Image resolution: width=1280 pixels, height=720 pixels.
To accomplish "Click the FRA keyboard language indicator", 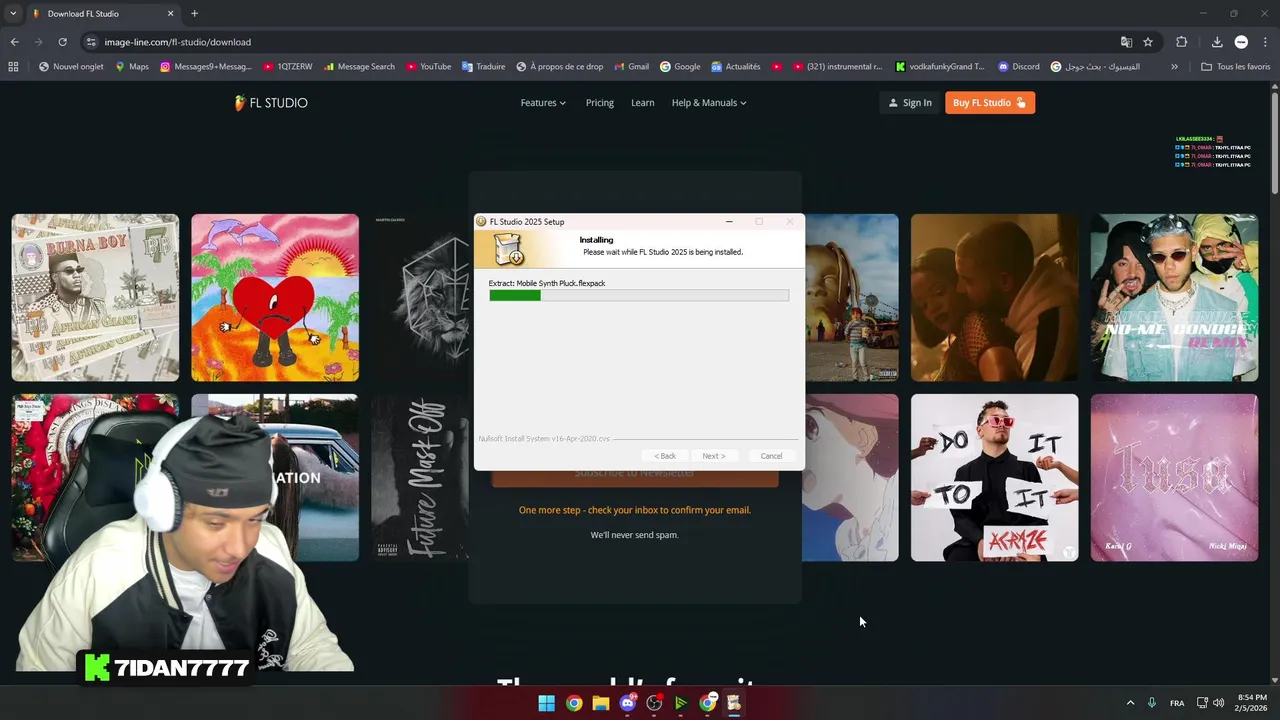I will point(1177,703).
